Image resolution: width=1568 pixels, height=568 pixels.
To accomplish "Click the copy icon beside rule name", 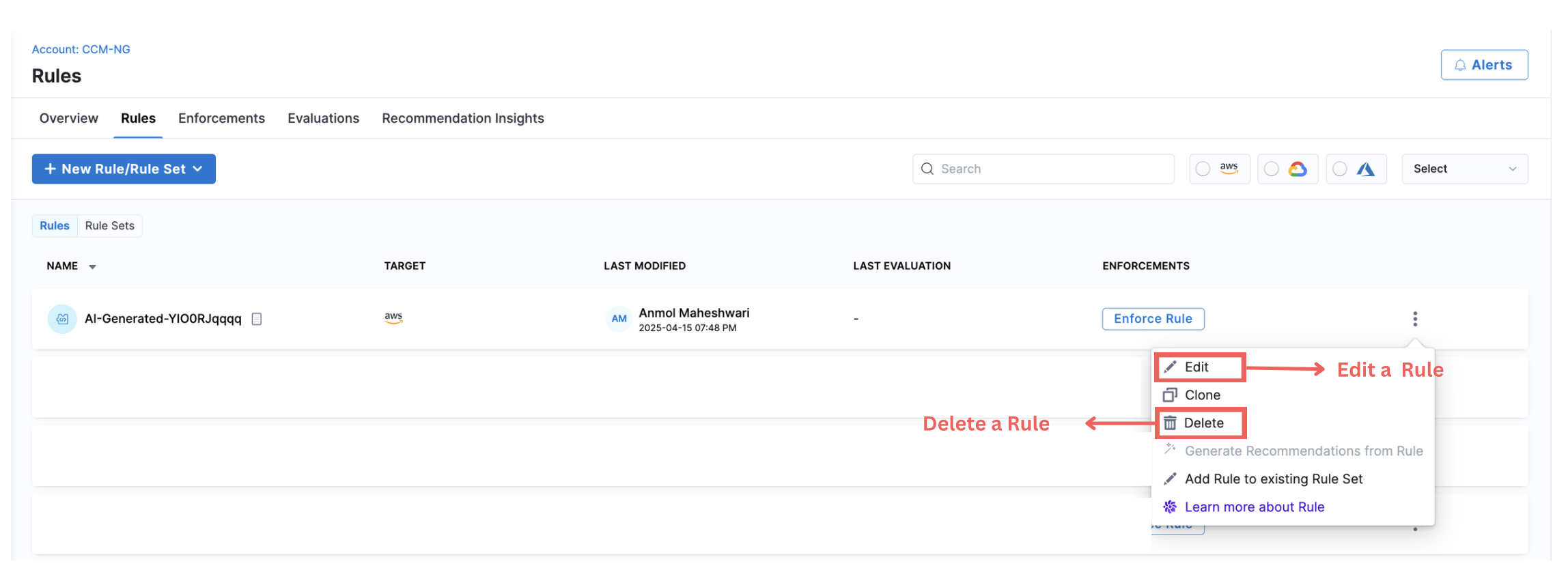I will [257, 319].
